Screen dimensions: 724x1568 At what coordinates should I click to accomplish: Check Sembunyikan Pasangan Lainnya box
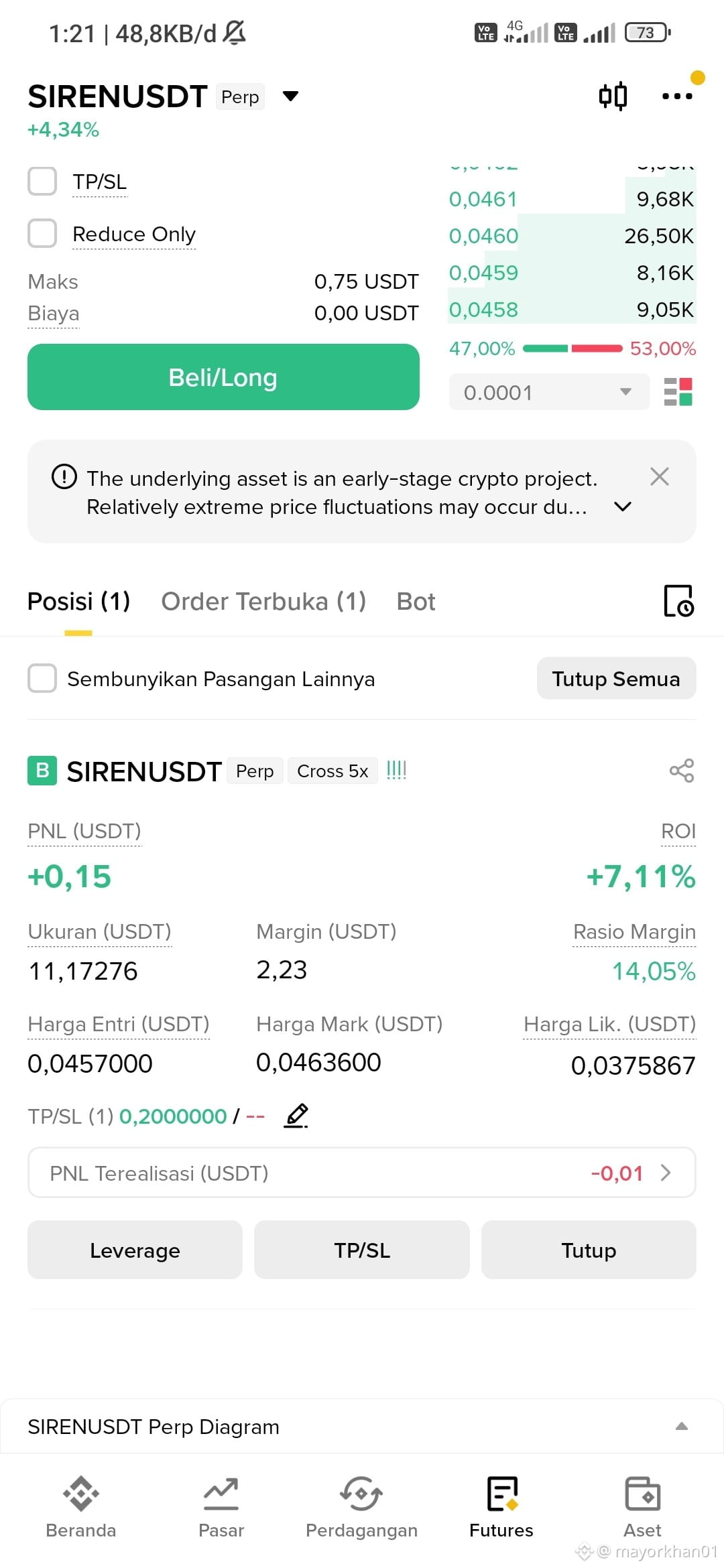(x=42, y=678)
